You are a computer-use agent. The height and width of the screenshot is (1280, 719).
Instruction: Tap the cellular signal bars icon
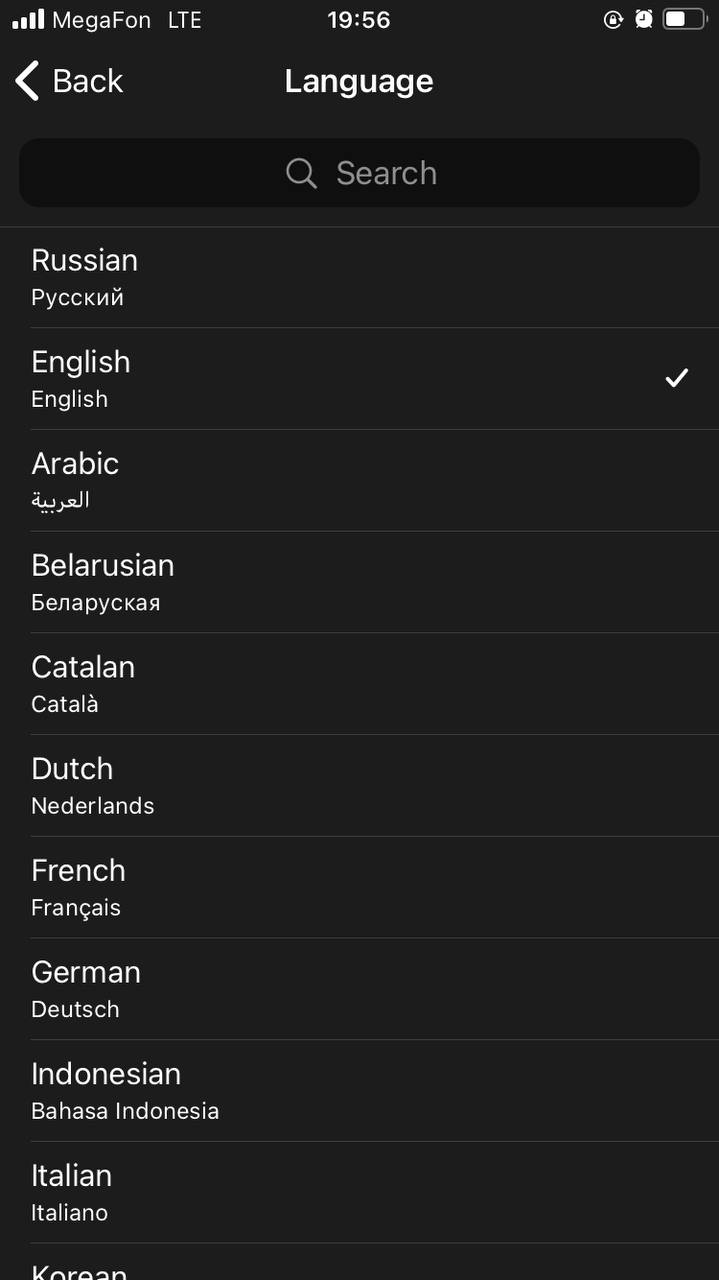(28, 19)
